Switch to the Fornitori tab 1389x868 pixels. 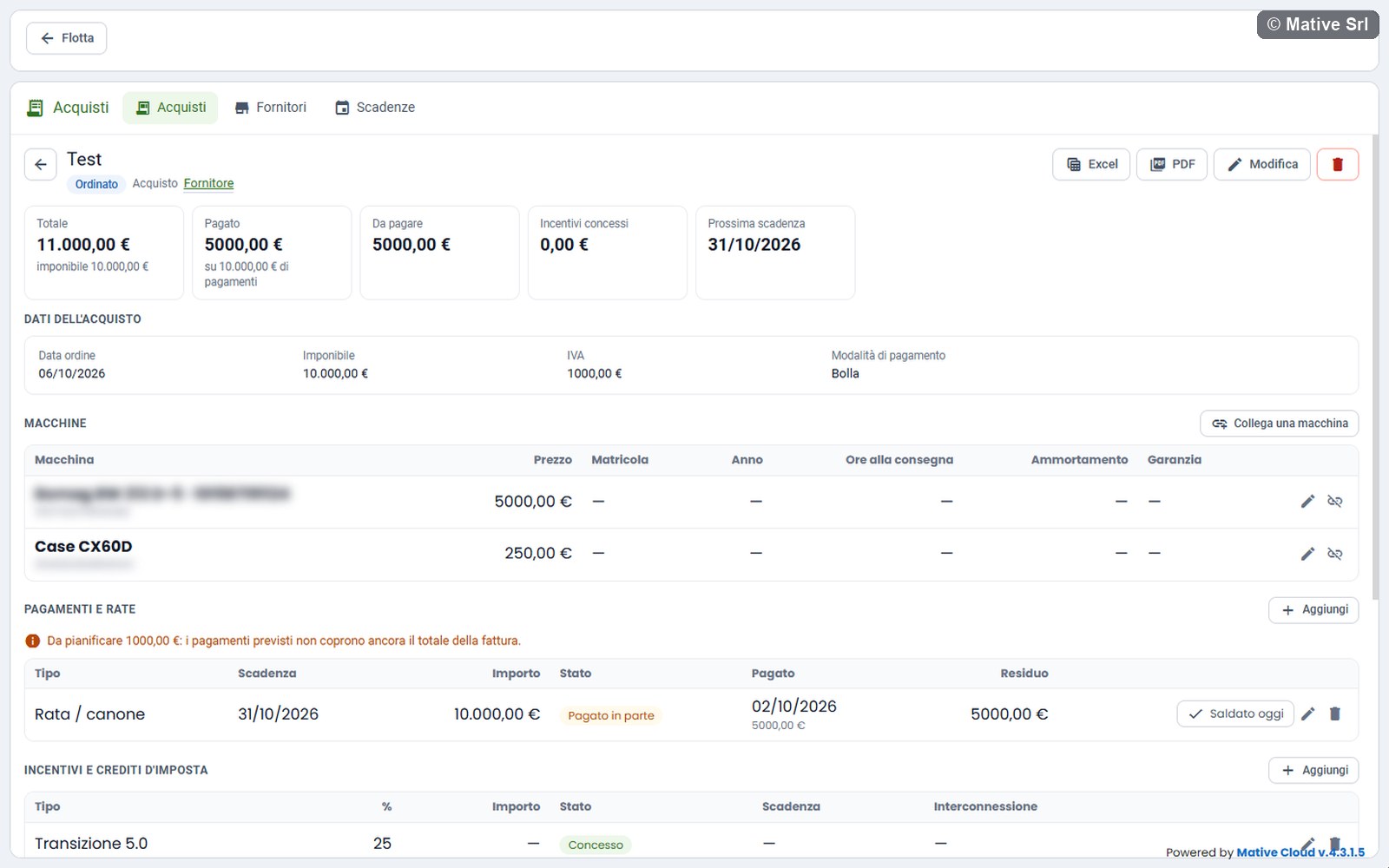pyautogui.click(x=270, y=108)
